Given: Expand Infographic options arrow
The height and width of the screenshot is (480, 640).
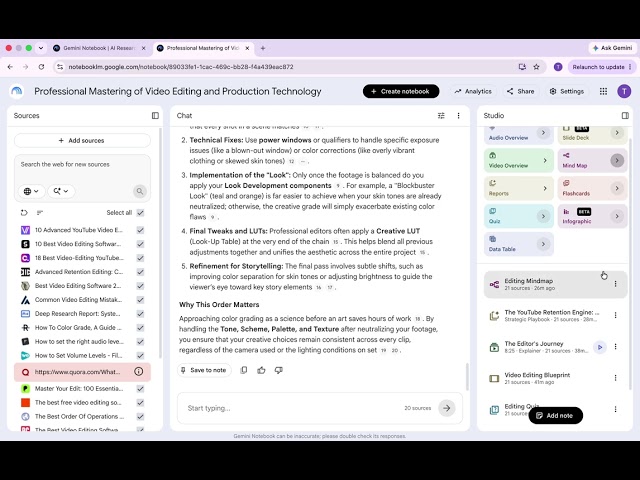Looking at the screenshot, I should click(x=617, y=216).
